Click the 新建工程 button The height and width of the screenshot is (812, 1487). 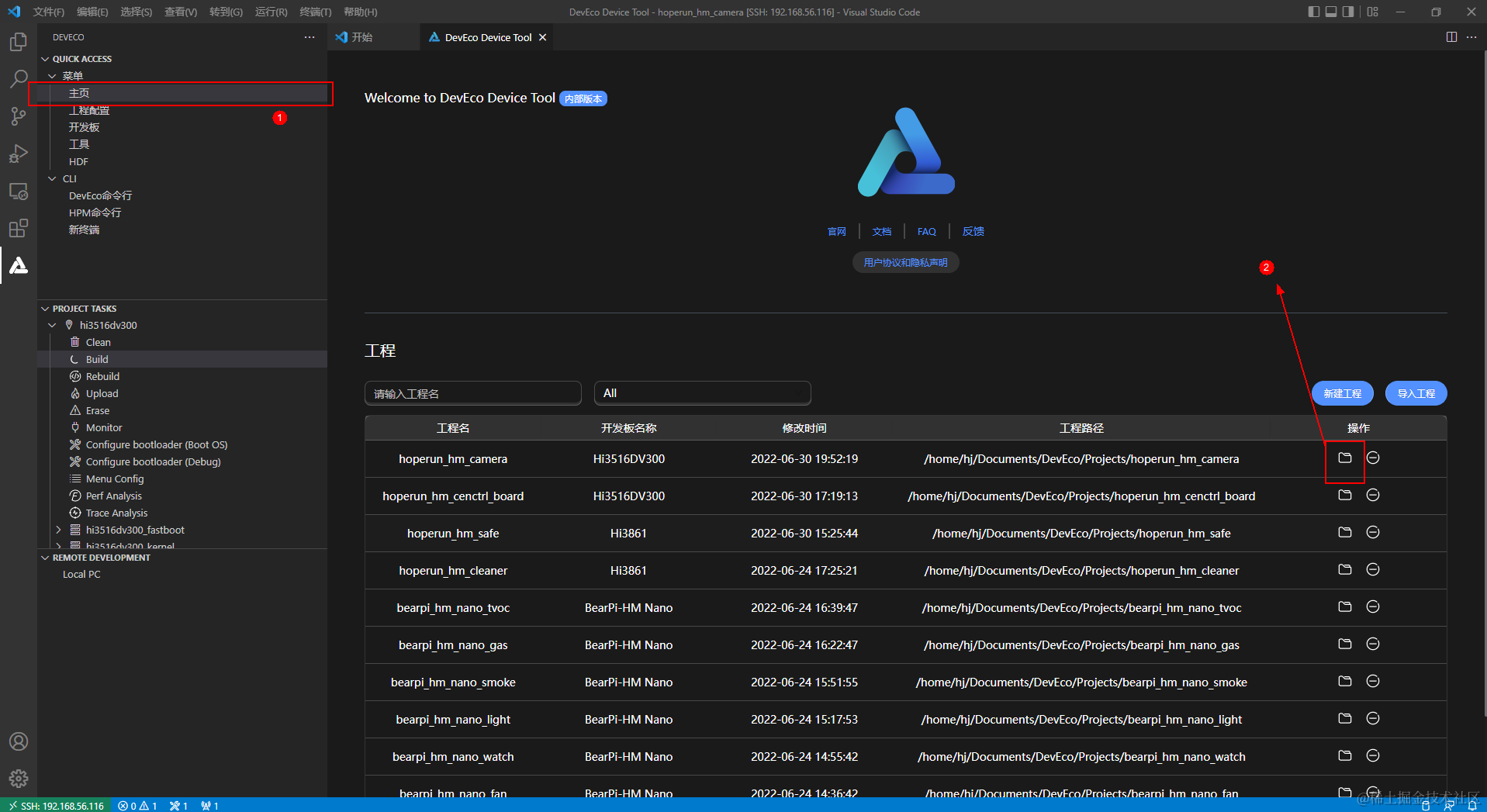[1341, 393]
